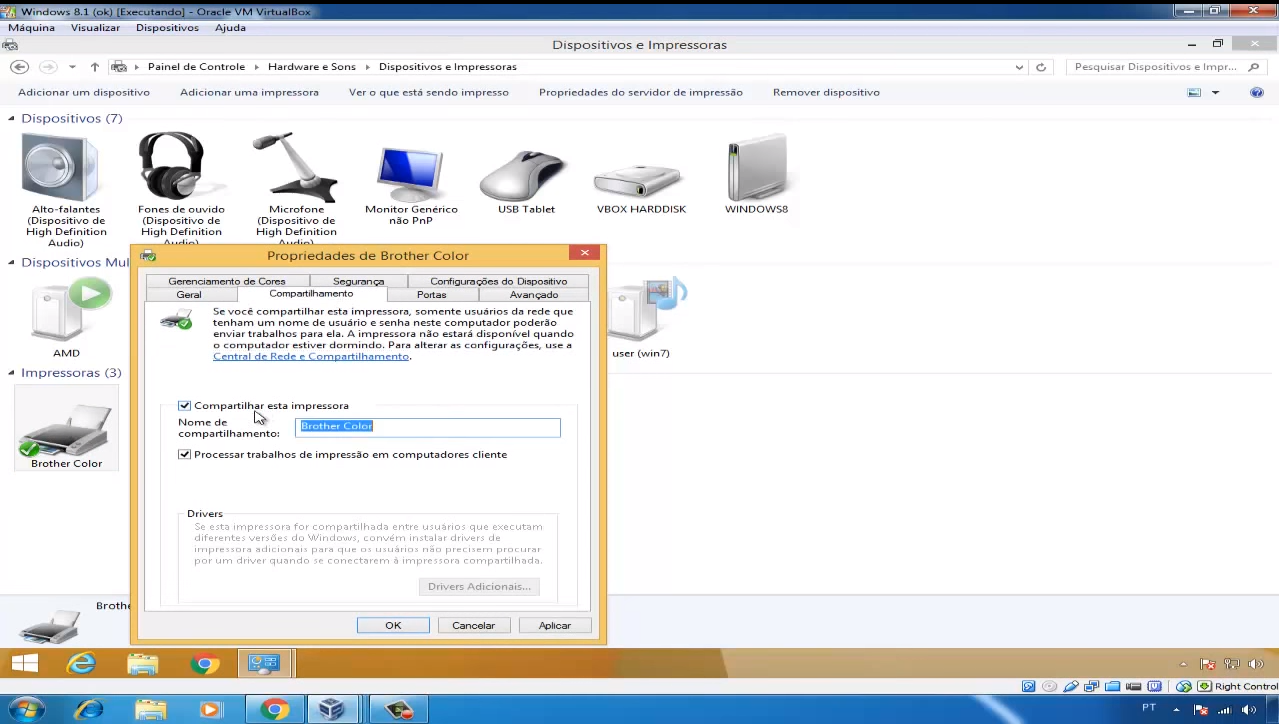This screenshot has width=1279, height=724.
Task: Launch Internet Explorer in Windows 8.1 taskbar
Action: 81,663
